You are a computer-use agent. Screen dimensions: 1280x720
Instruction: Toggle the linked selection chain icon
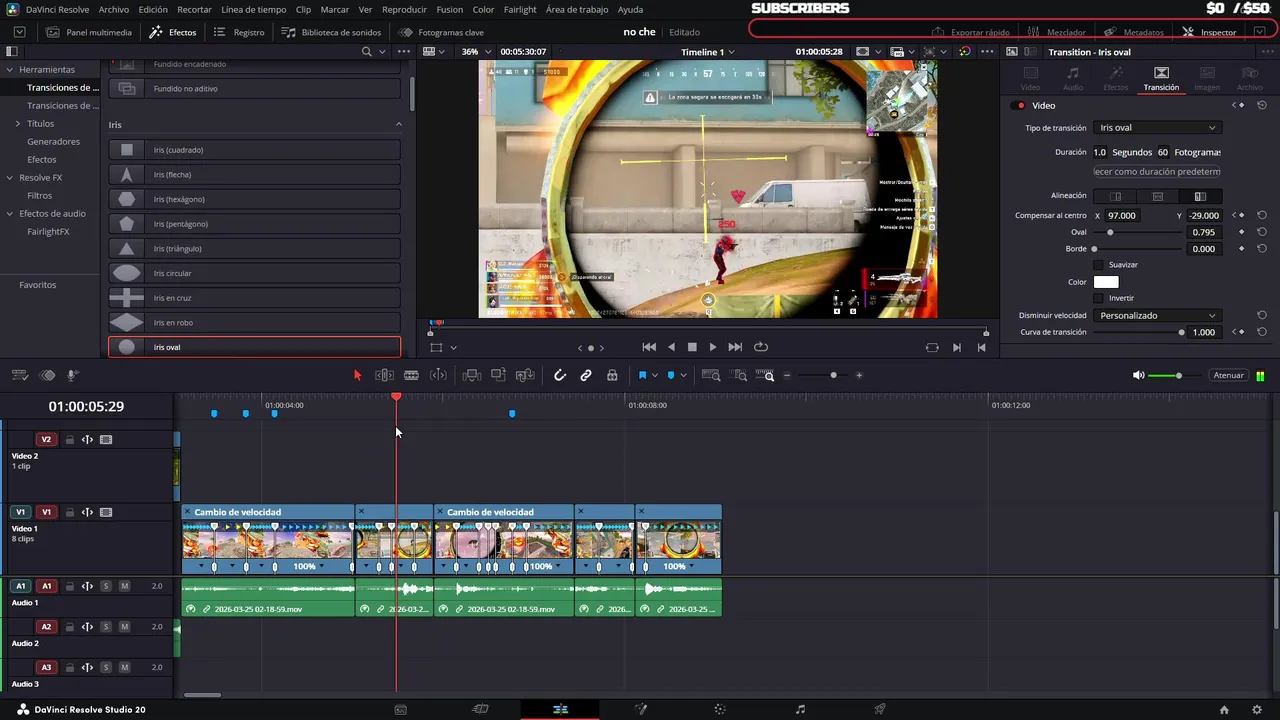click(x=586, y=375)
